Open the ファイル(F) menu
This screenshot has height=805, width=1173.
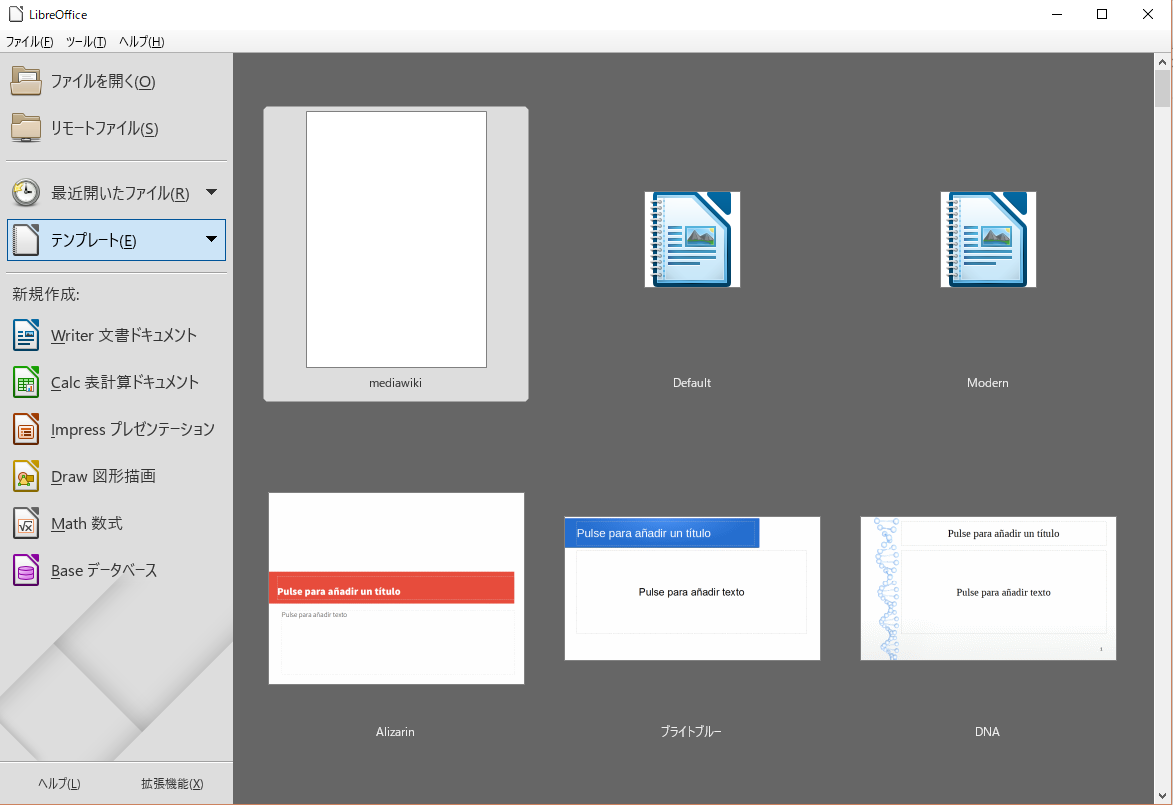tap(29, 42)
